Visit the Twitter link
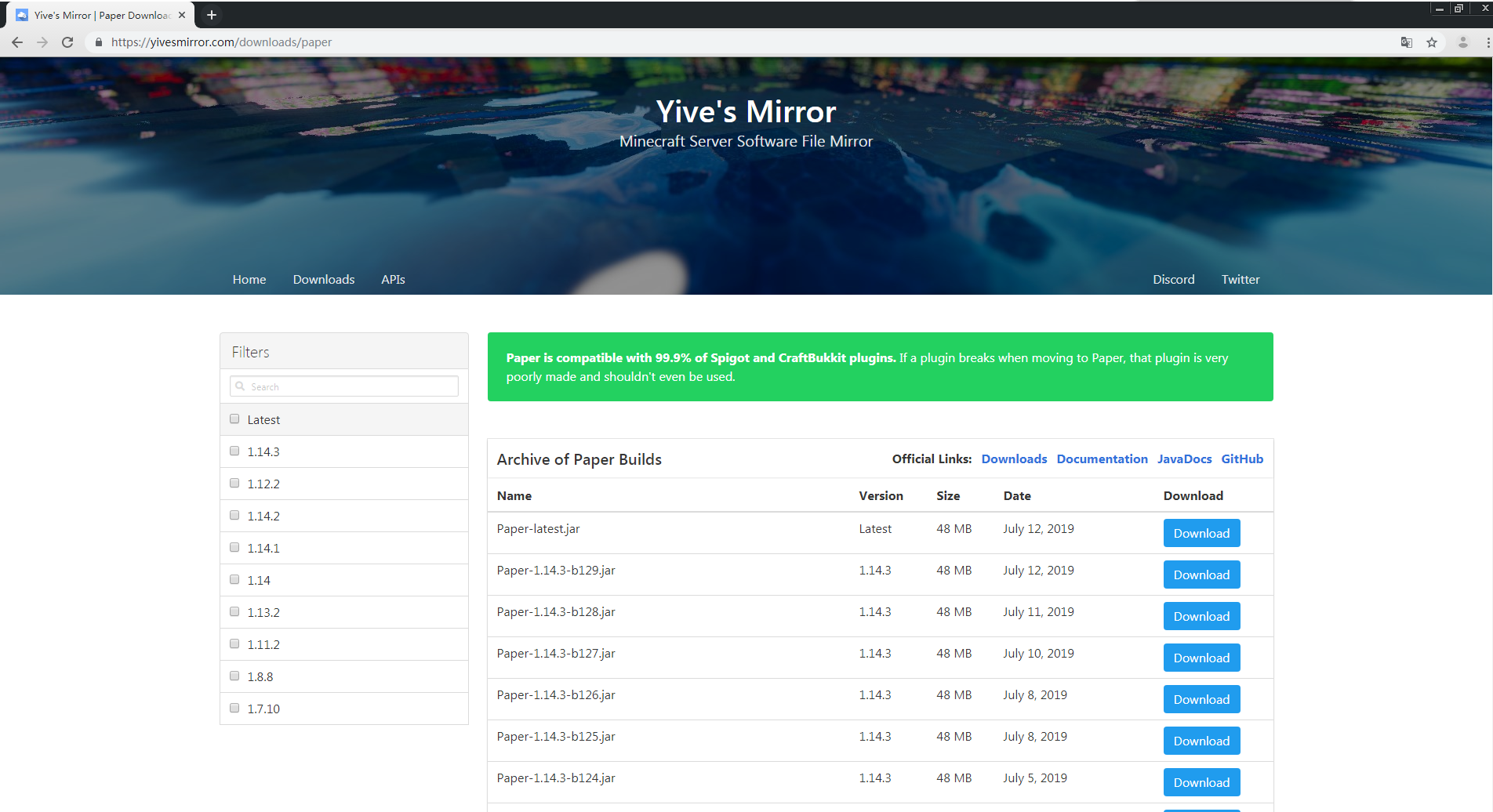Image resolution: width=1493 pixels, height=812 pixels. click(1241, 280)
